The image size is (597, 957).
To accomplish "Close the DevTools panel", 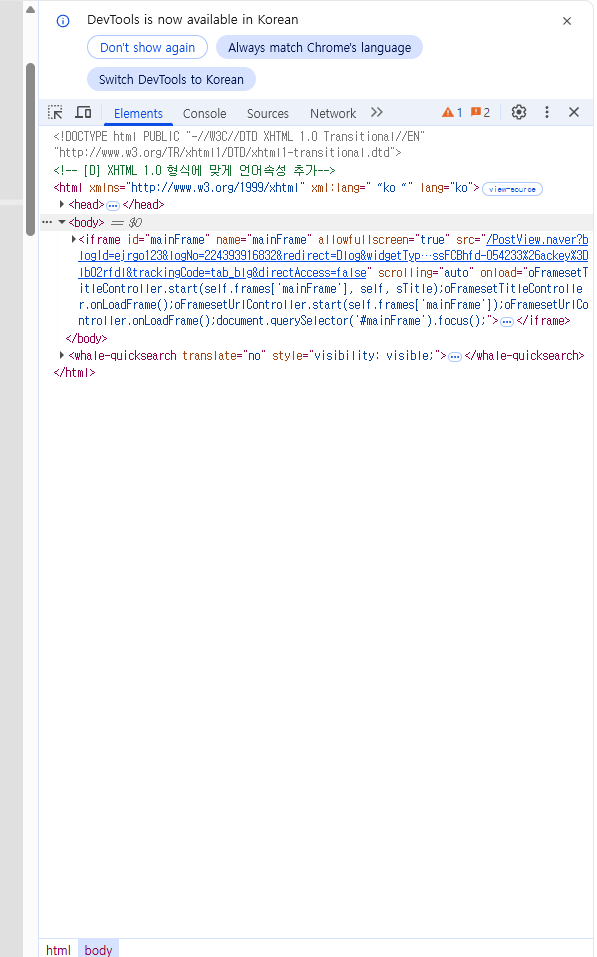I will pyautogui.click(x=574, y=112).
